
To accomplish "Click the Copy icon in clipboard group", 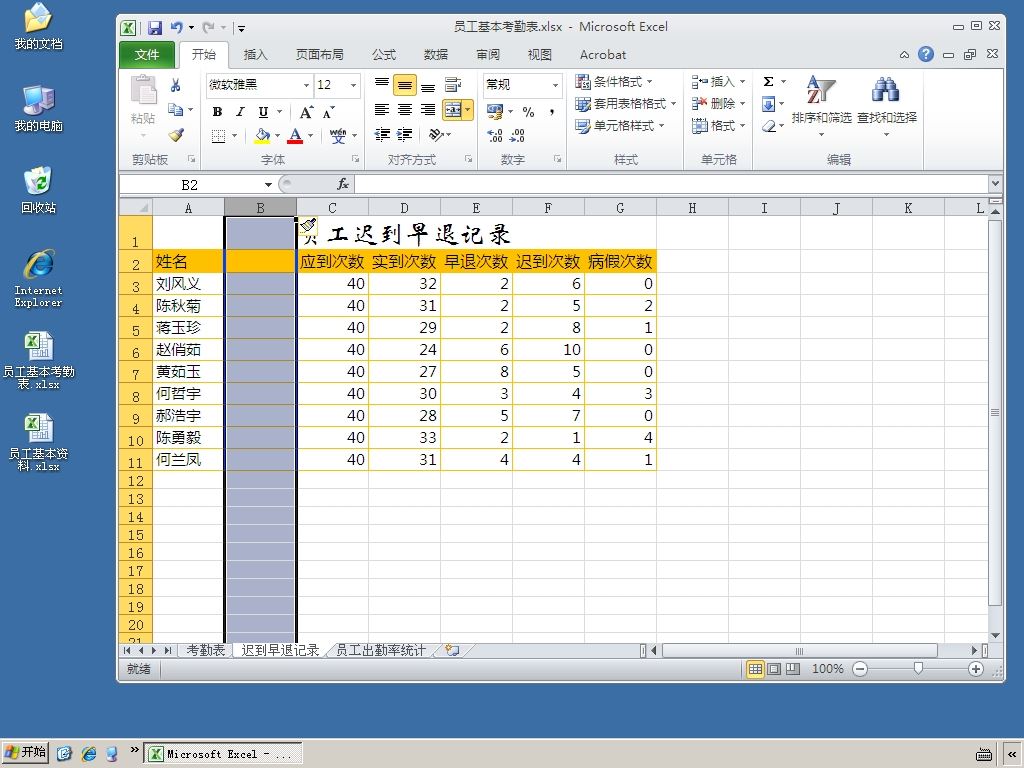I will coord(175,109).
